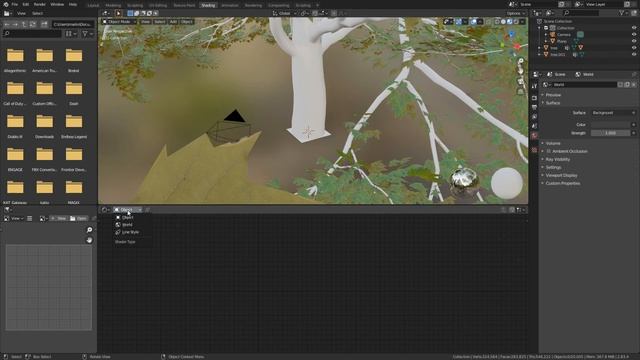Toggle X-ray mode in viewport
Screen dimensions: 640x360
point(489,21)
